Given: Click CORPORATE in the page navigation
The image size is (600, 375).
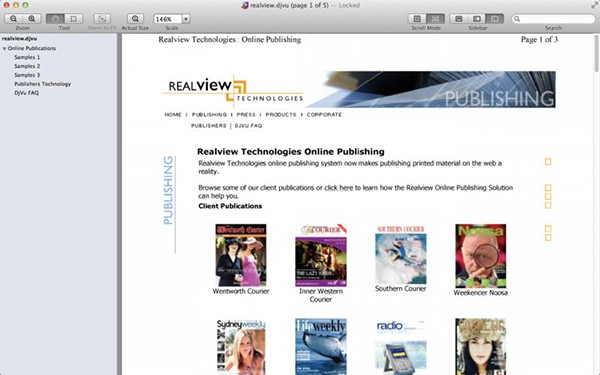Looking at the screenshot, I should tap(324, 114).
